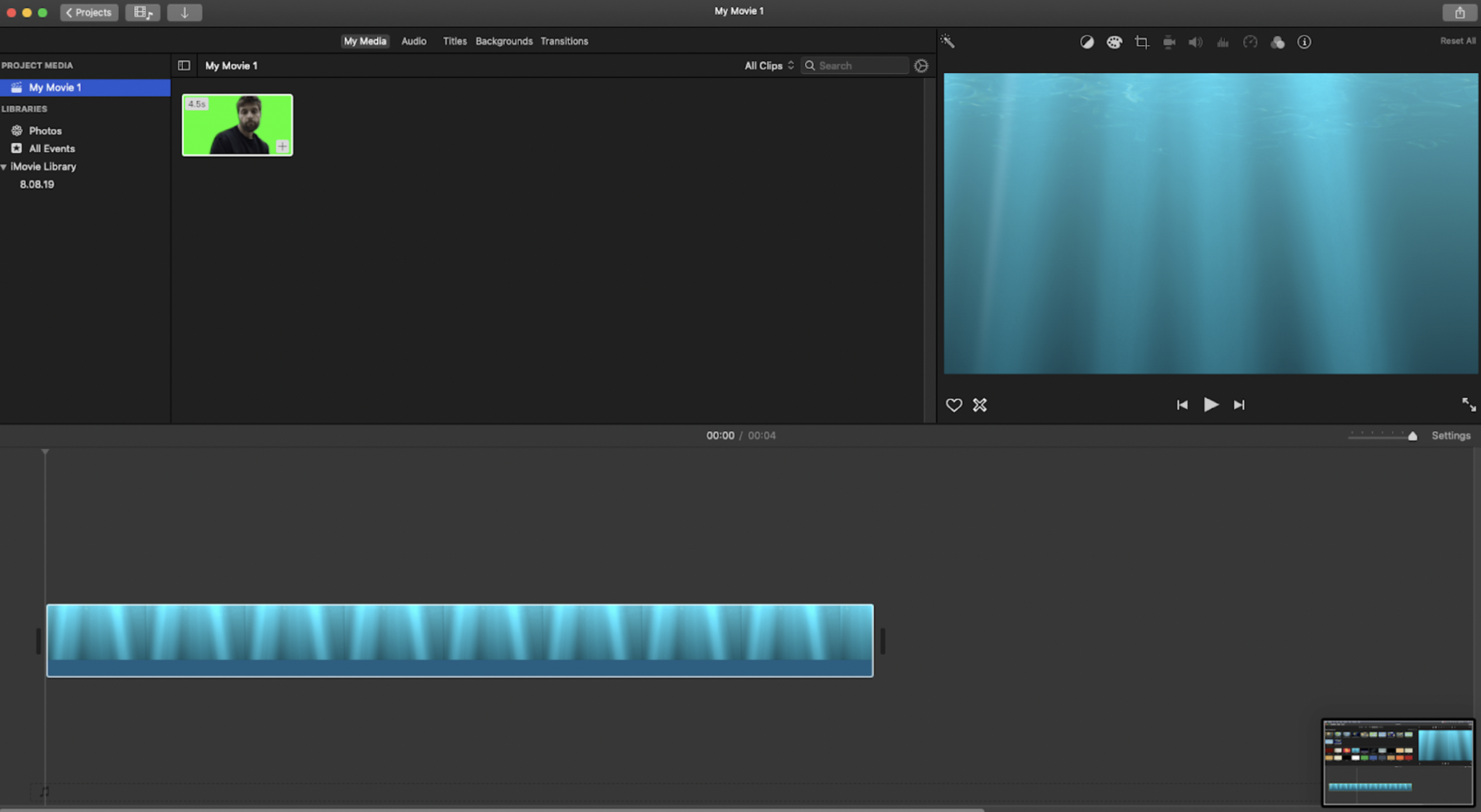Image resolution: width=1481 pixels, height=812 pixels.
Task: Open the video stabilization controls
Action: coord(1169,42)
